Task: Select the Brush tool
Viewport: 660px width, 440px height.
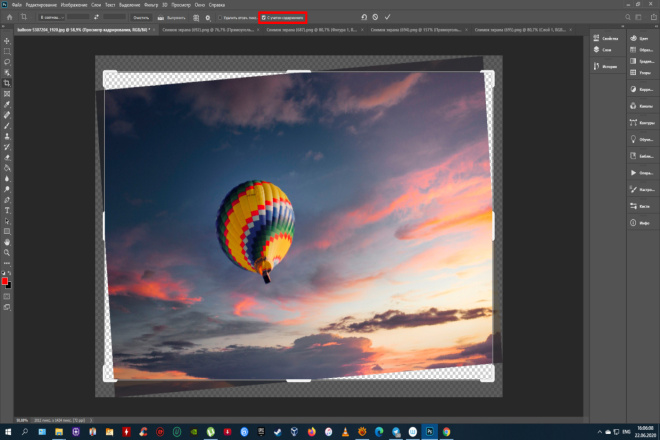Action: click(7, 126)
